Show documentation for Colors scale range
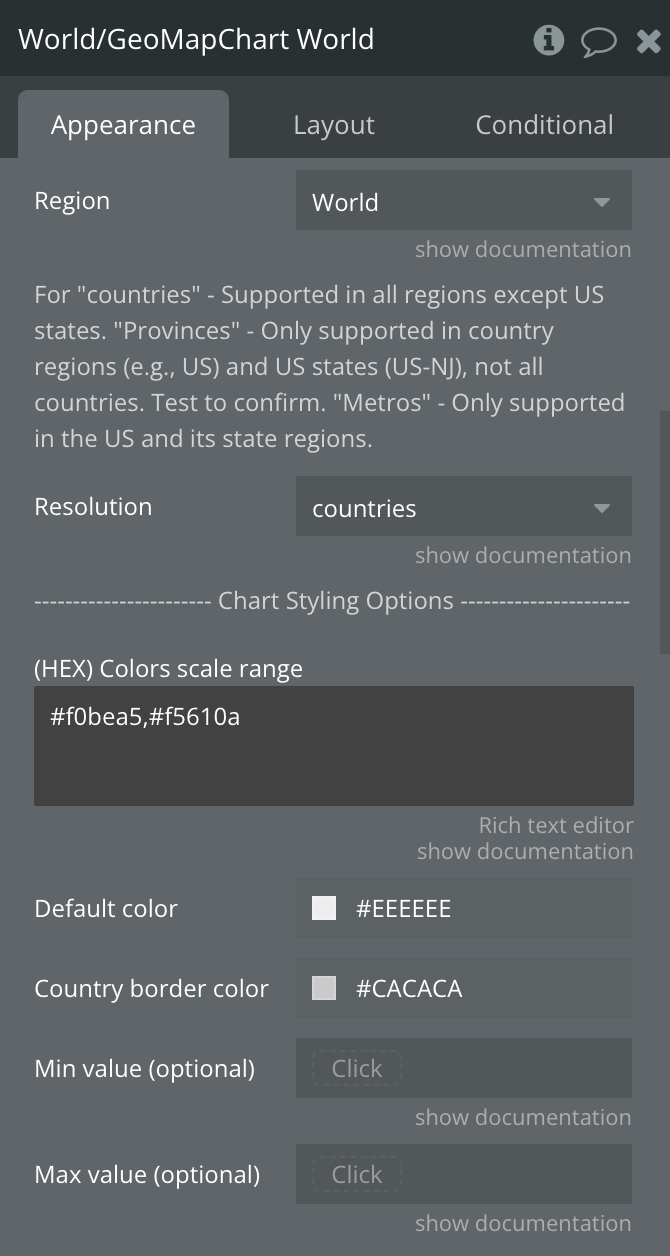This screenshot has height=1256, width=670. click(525, 851)
